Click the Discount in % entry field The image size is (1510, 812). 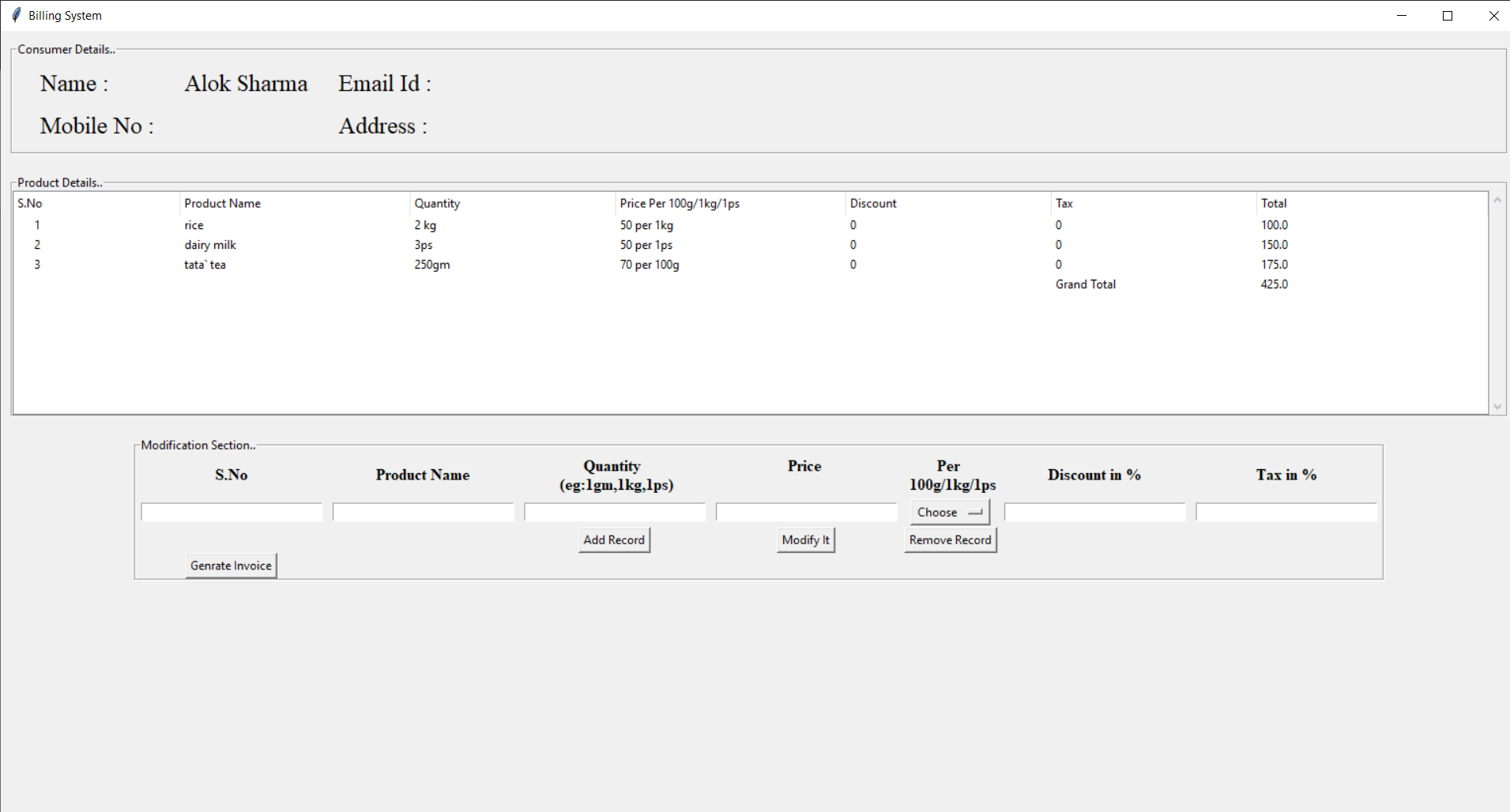tap(1094, 511)
